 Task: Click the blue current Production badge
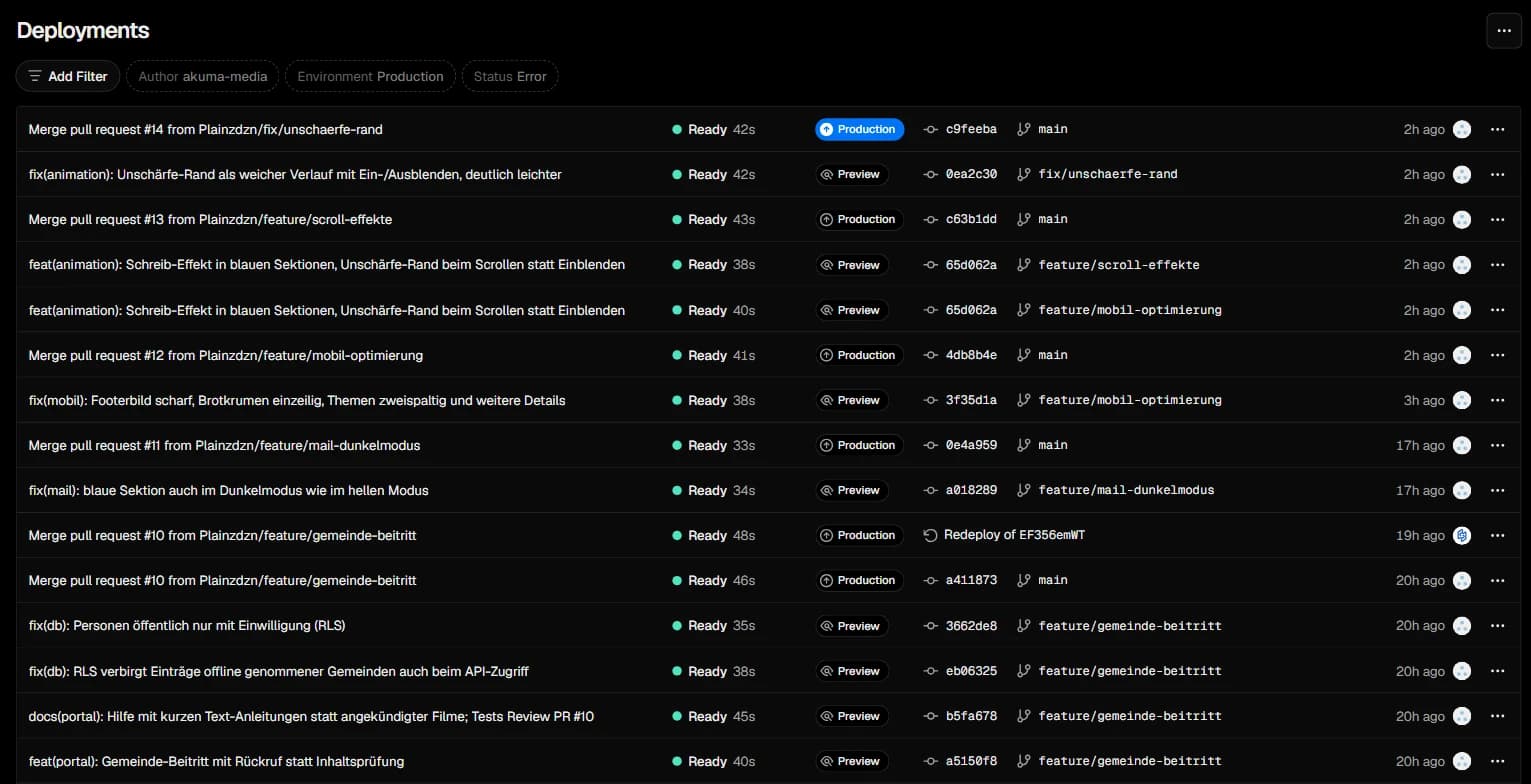point(859,129)
